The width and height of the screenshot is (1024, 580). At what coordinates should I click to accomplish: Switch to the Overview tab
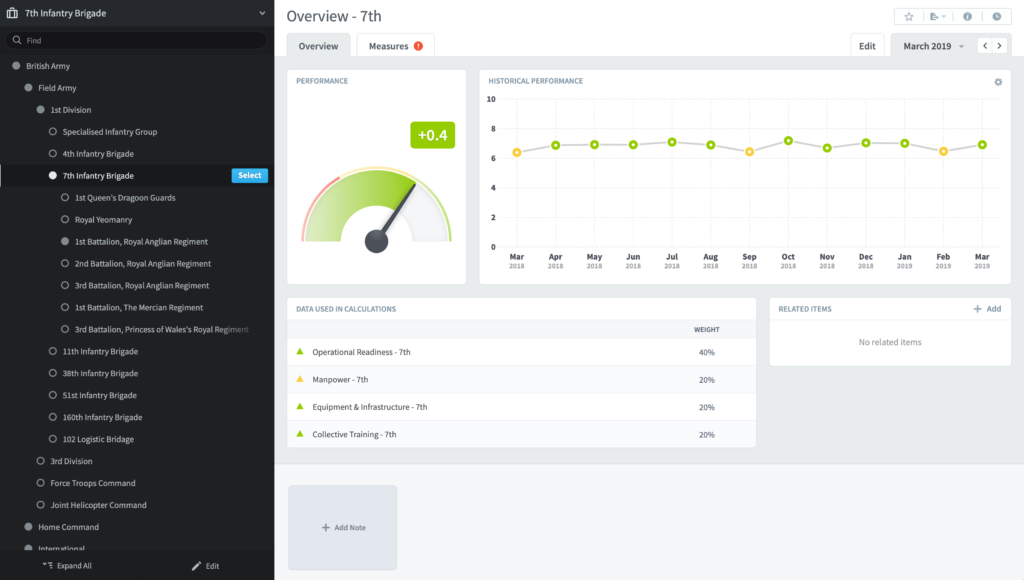coord(318,45)
